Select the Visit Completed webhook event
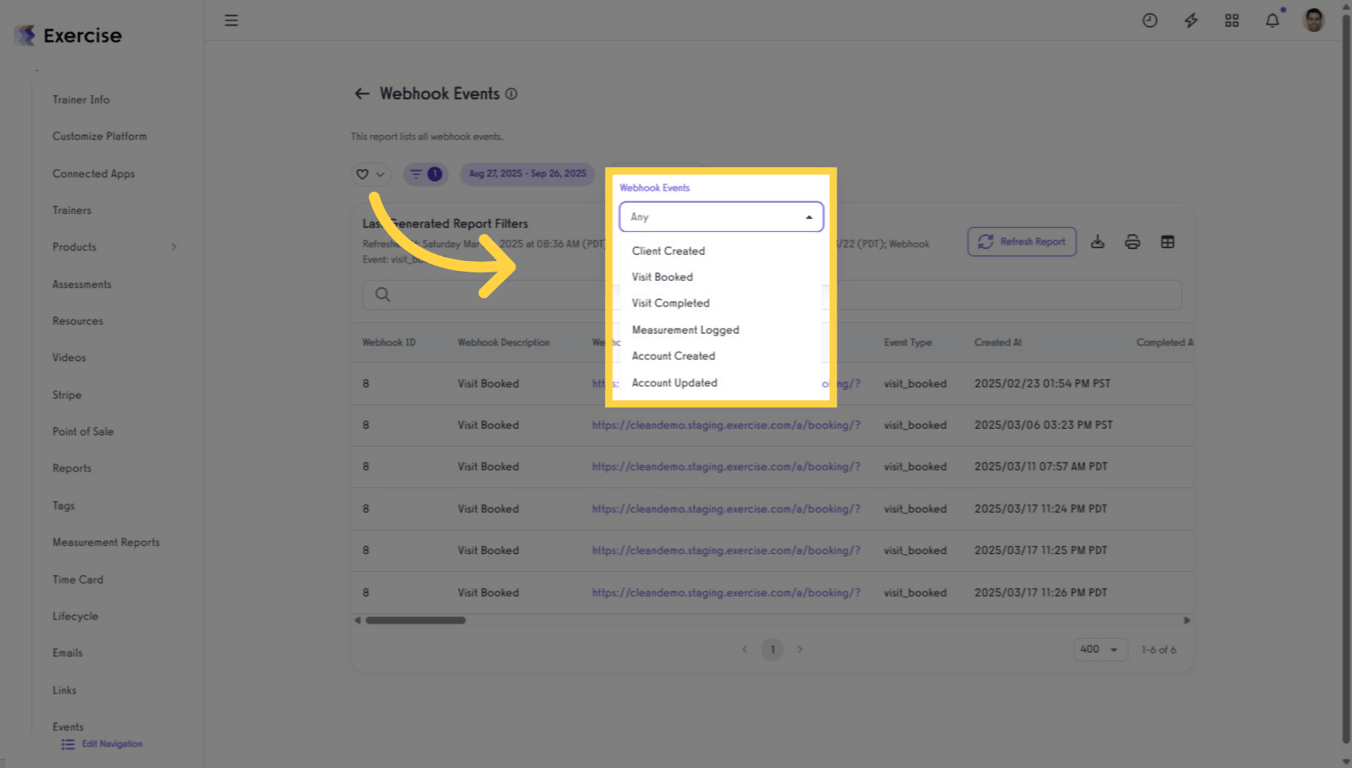 670,303
